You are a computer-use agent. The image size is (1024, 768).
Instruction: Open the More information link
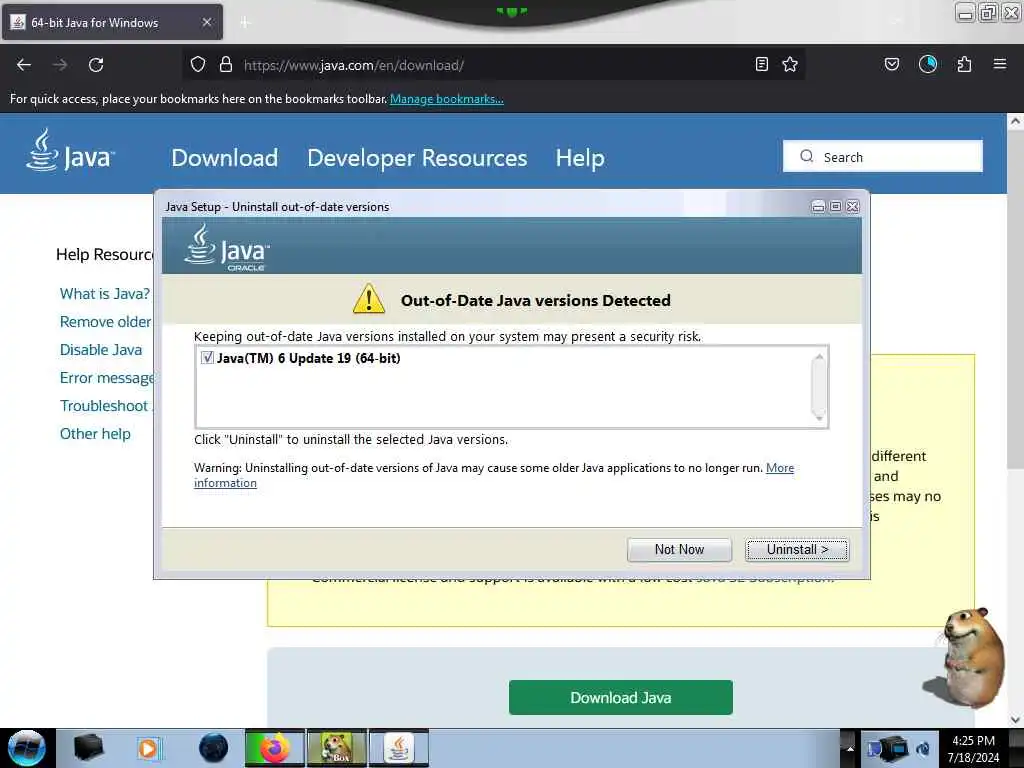click(x=780, y=468)
